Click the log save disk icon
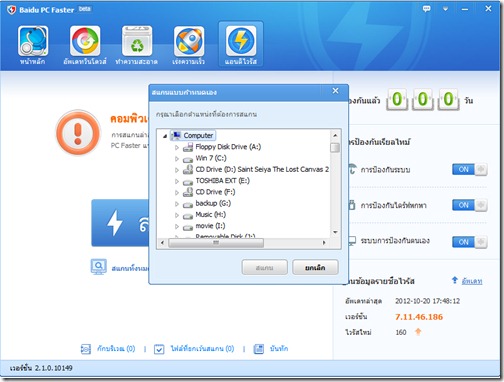Image resolution: width=504 pixels, height=382 pixels. click(x=259, y=349)
